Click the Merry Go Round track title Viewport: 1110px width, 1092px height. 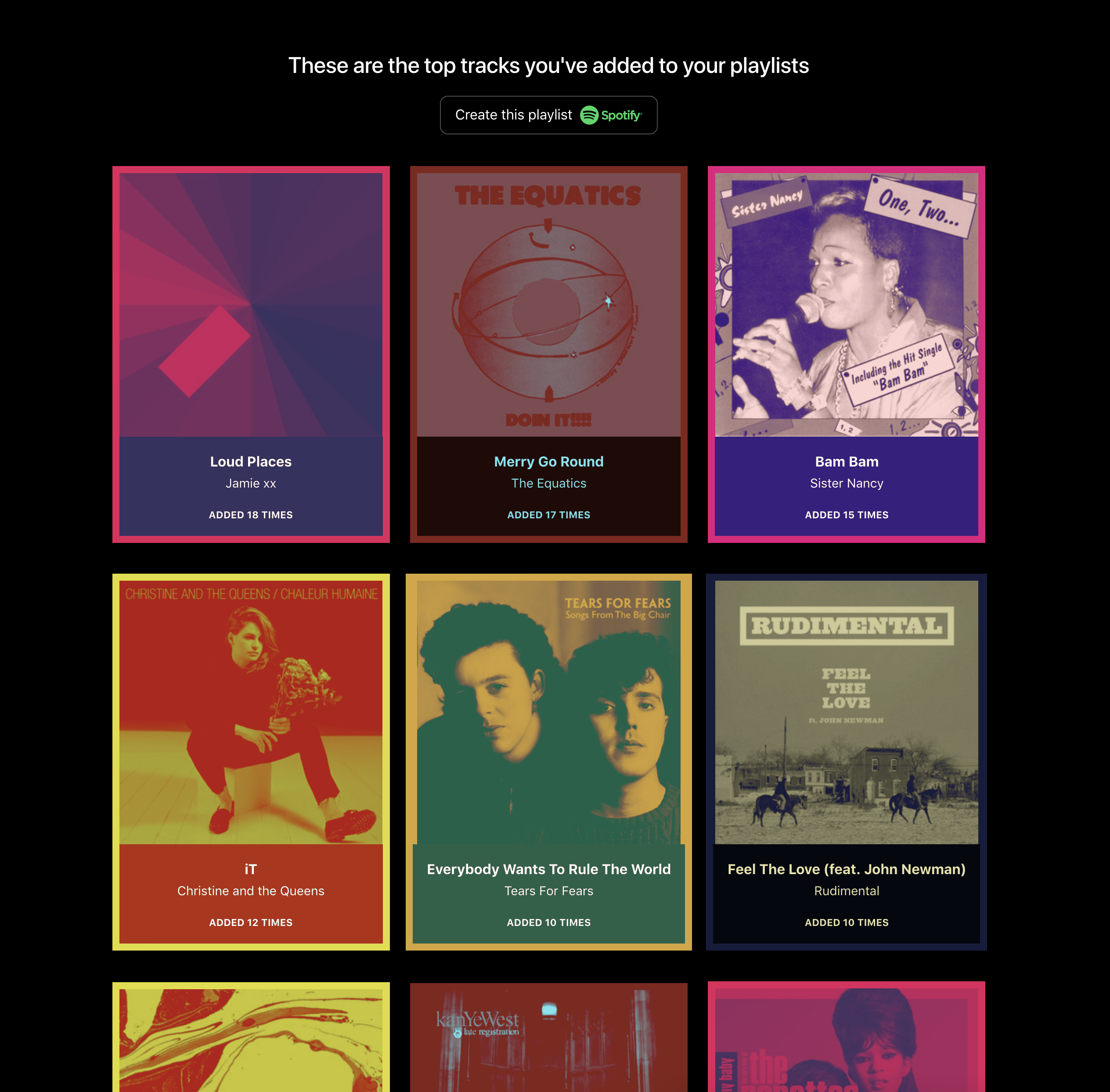(x=548, y=462)
